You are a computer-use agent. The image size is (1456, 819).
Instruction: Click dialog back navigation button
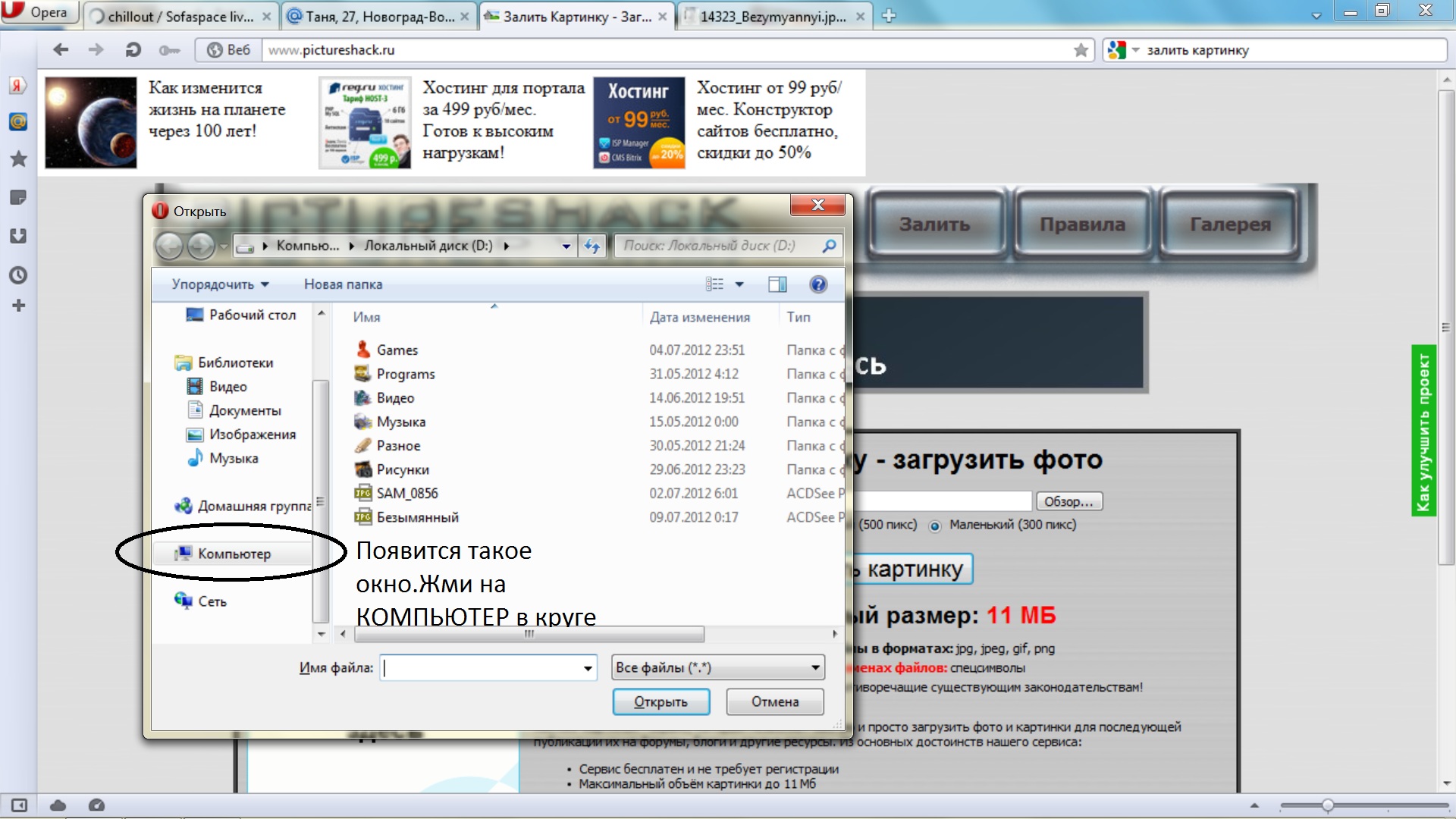[170, 246]
